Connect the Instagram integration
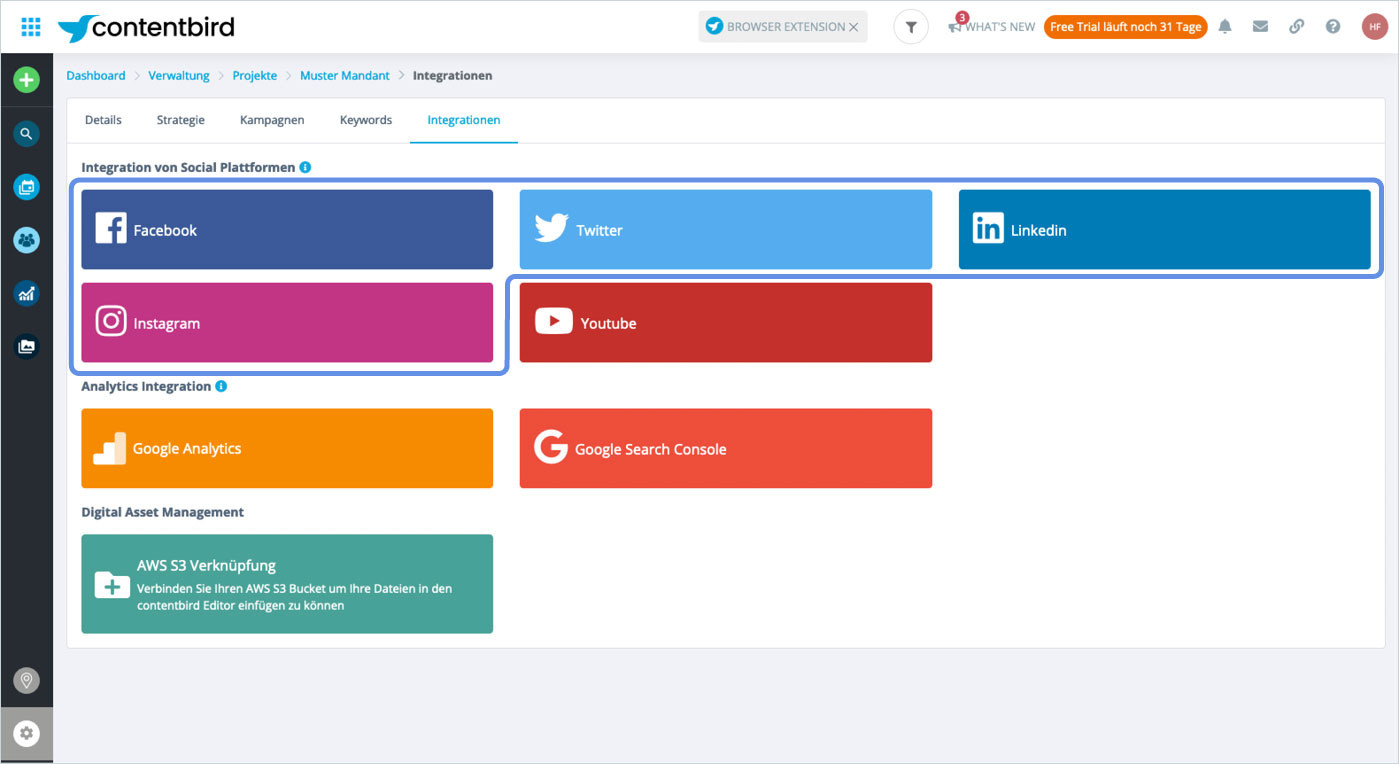The height and width of the screenshot is (764, 1399). 287,322
